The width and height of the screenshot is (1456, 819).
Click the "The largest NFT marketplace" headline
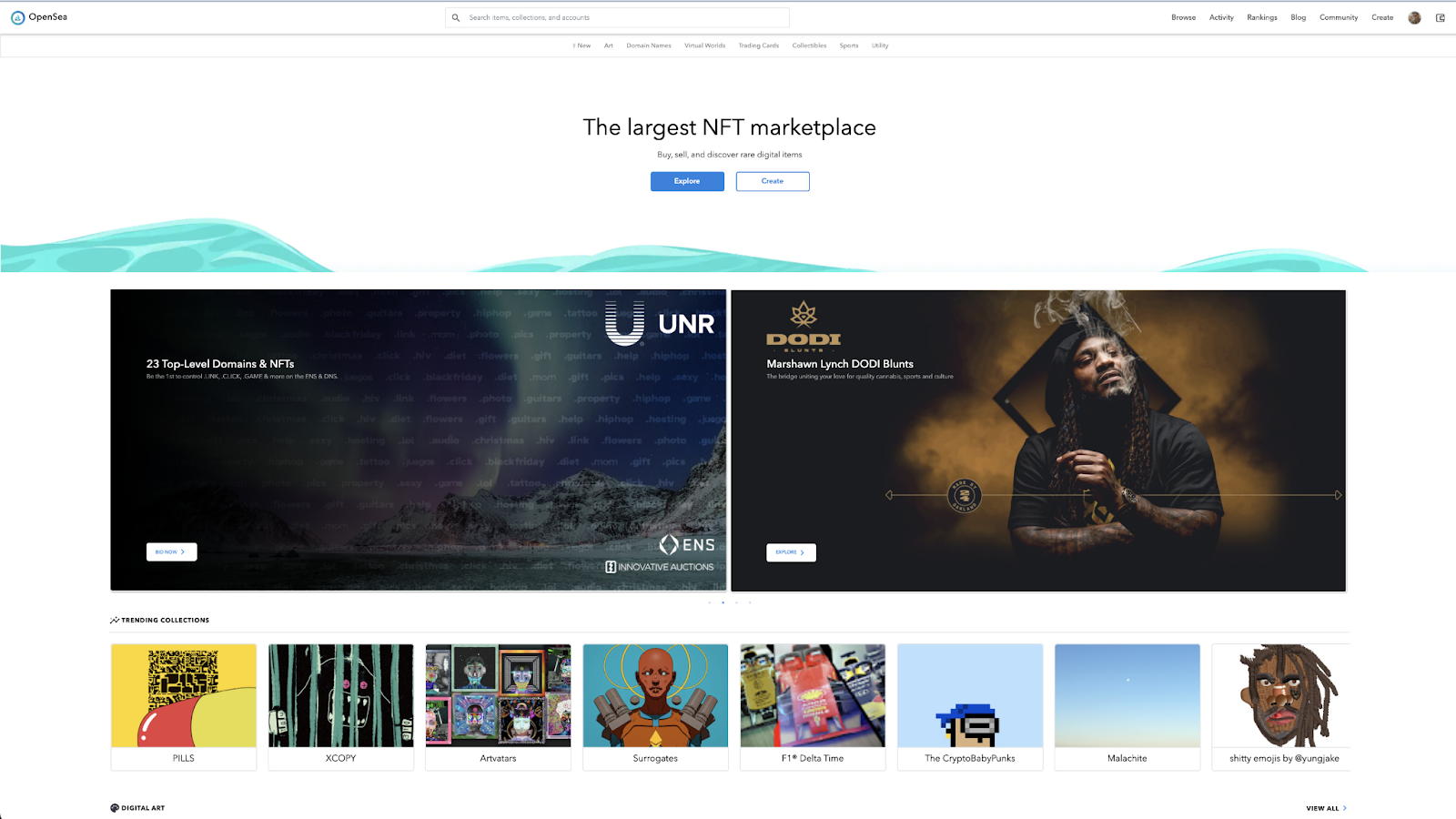730,127
